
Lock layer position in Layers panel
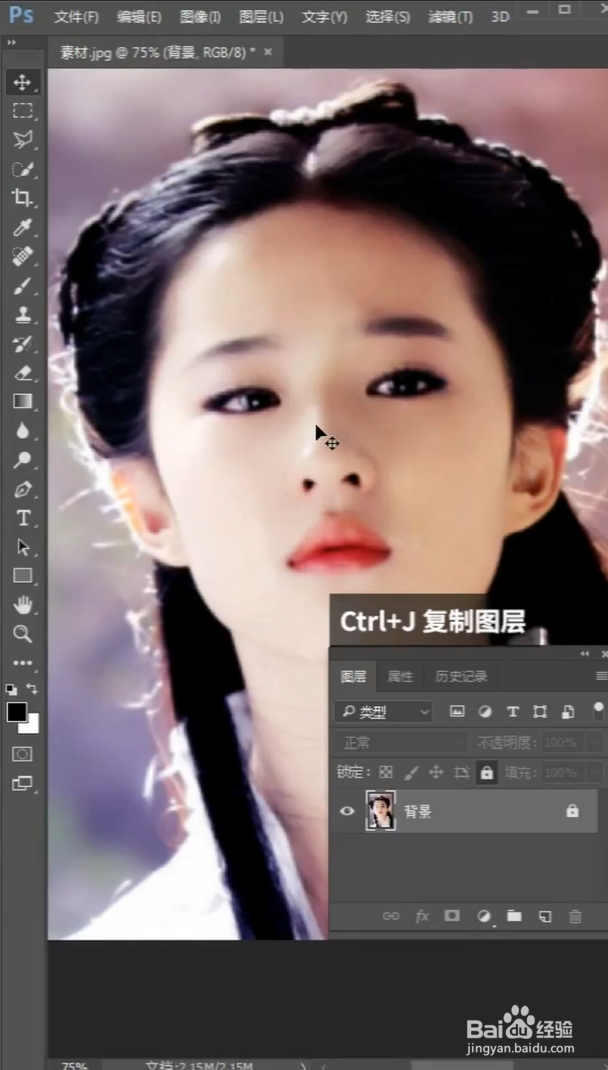(436, 772)
